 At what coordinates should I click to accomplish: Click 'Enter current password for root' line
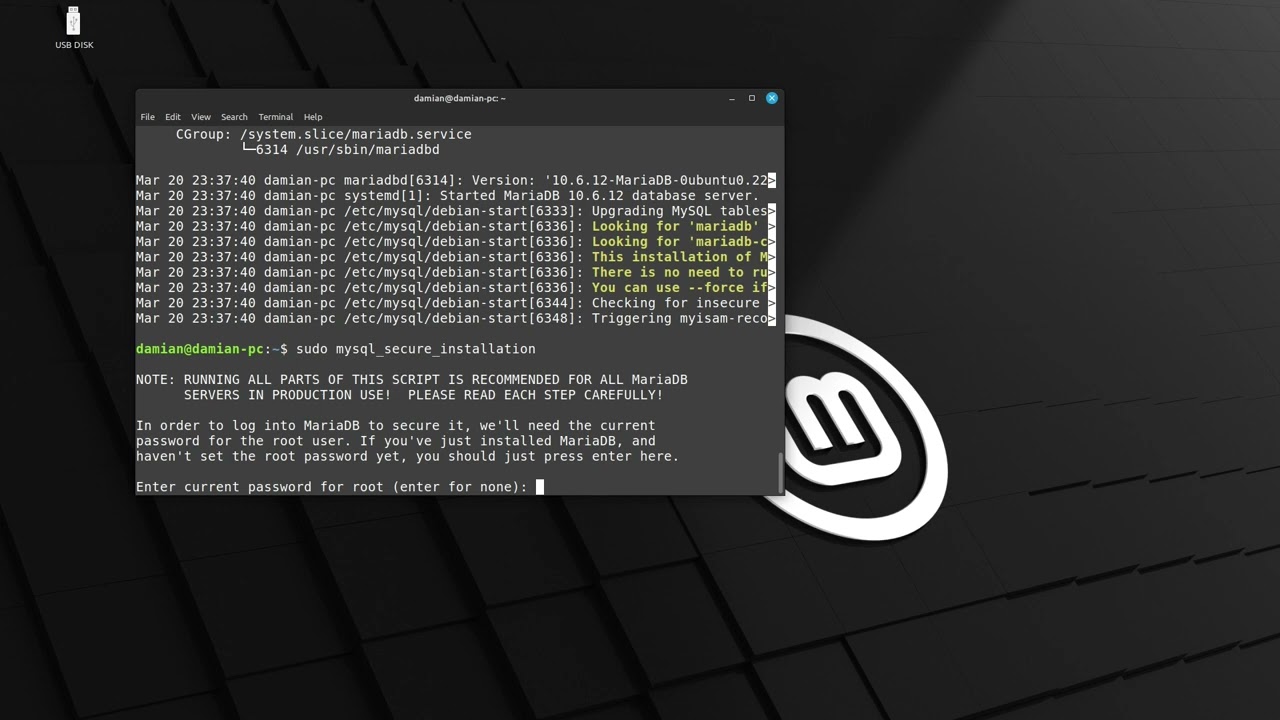click(x=332, y=487)
